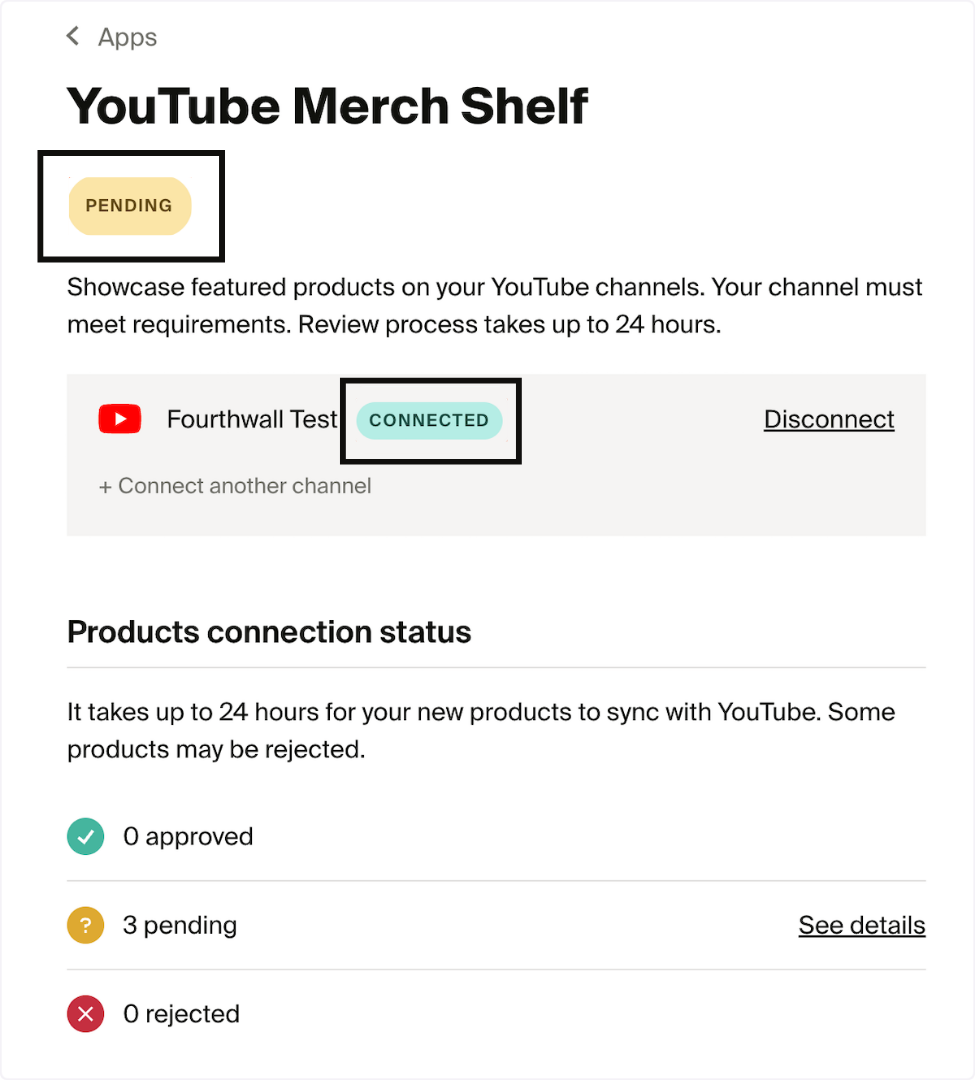Screen dimensions: 975x1080
Task: Click the YouTube logo icon
Action: [120, 419]
